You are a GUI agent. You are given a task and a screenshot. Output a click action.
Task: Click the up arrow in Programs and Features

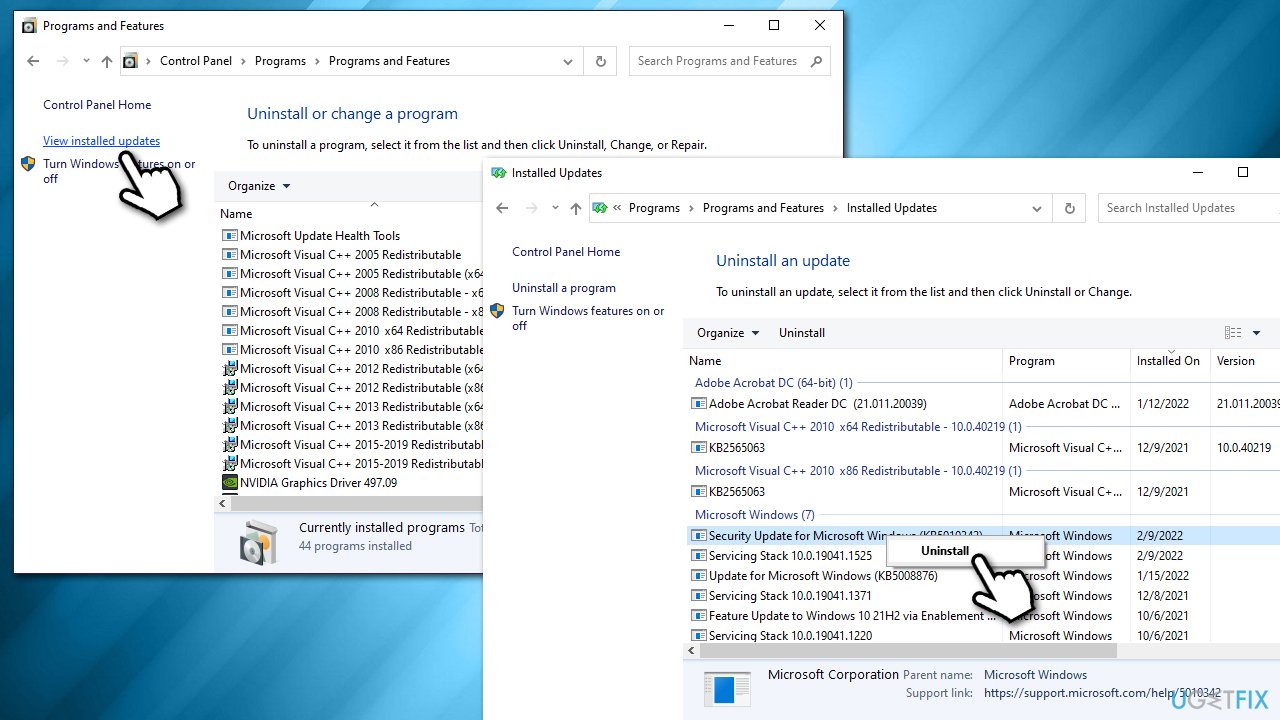point(107,61)
